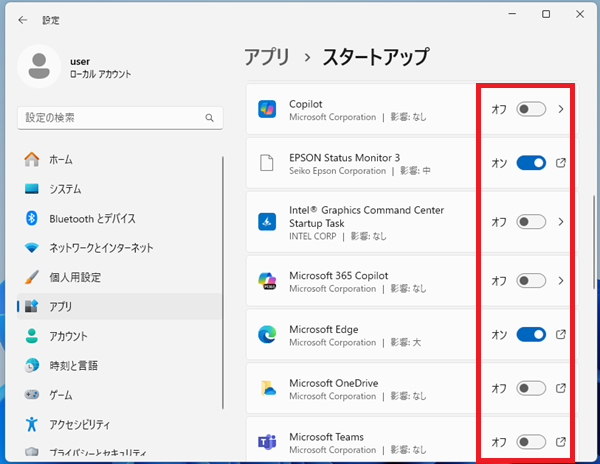
Task: Toggle Microsoft 365 Copilot startup switch
Action: pos(531,281)
